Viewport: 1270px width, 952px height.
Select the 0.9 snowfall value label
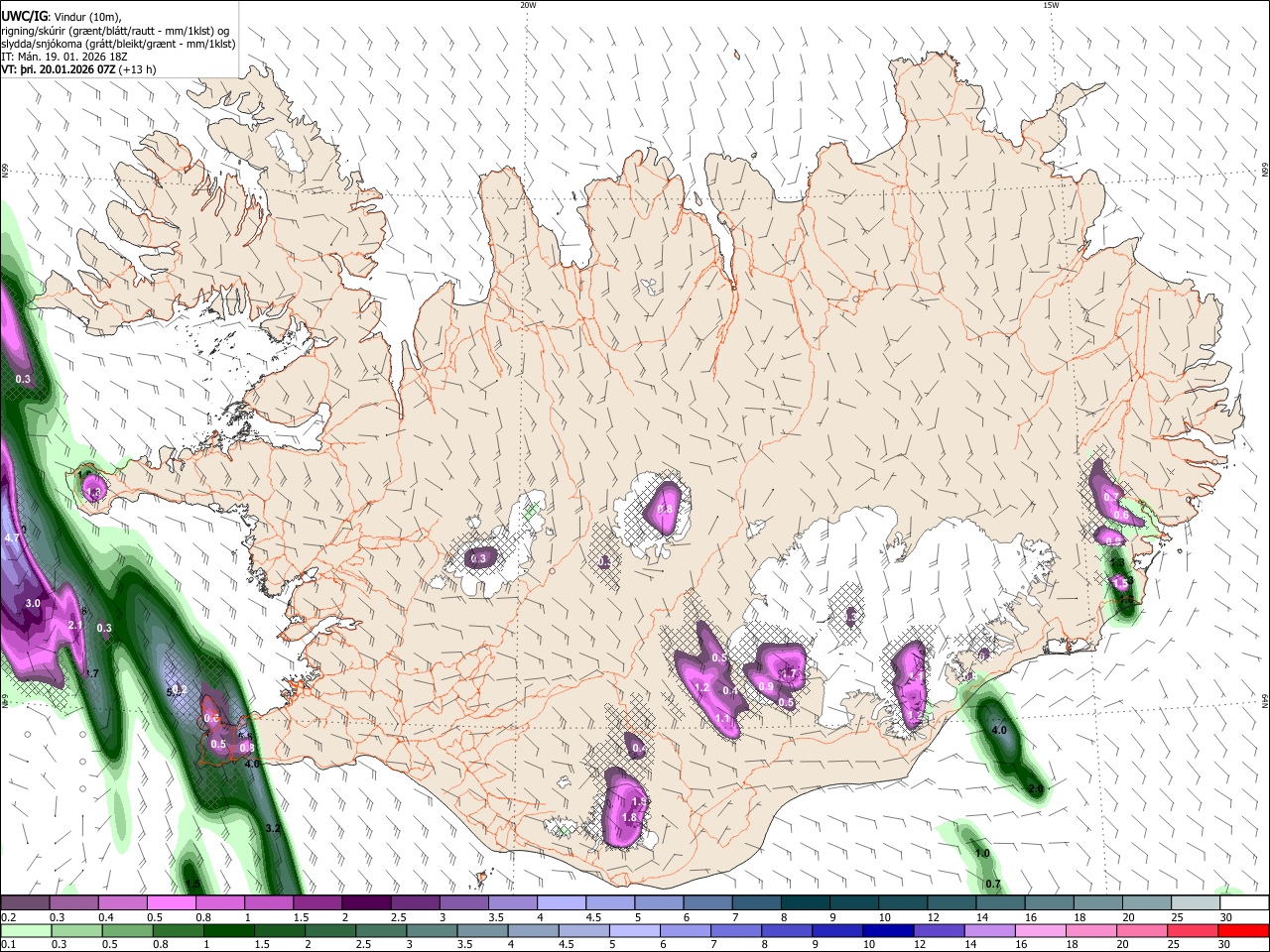[766, 686]
